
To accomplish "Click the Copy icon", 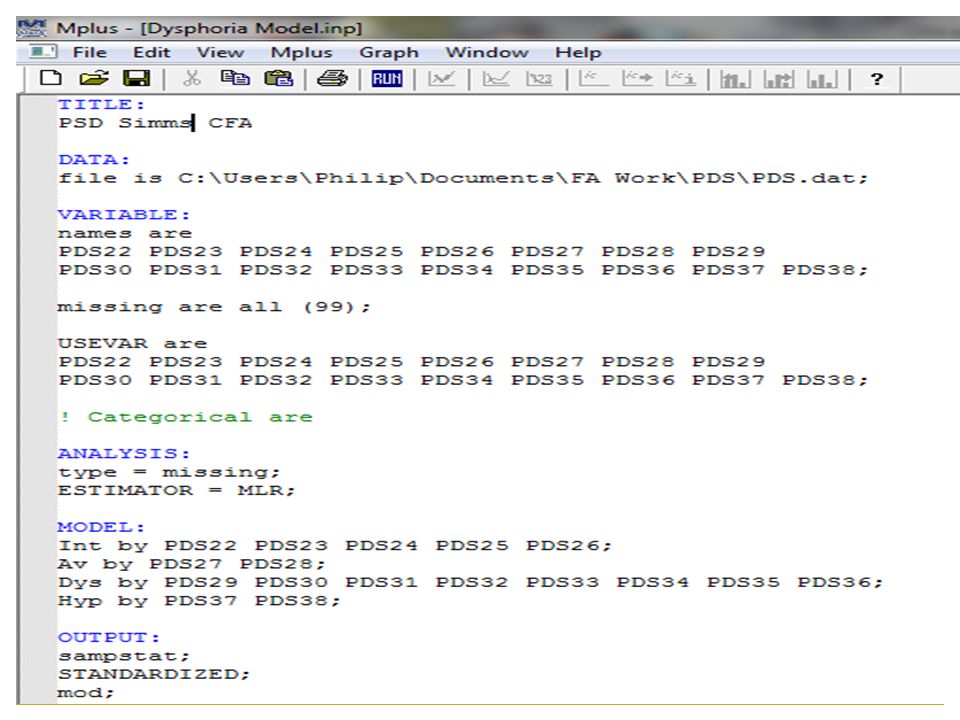I will [x=234, y=78].
